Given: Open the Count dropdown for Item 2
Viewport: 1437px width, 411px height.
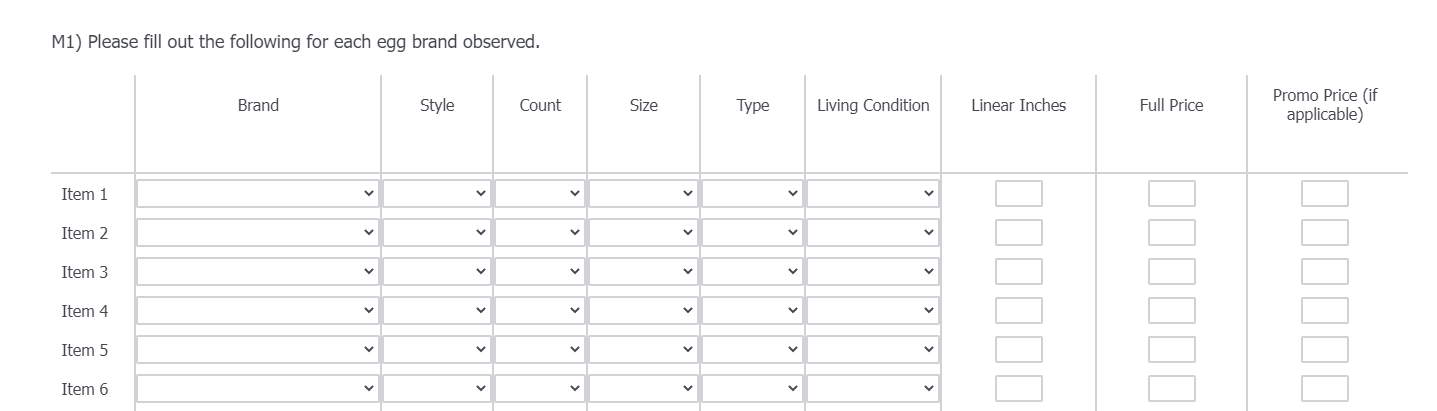Looking at the screenshot, I should pos(540,233).
